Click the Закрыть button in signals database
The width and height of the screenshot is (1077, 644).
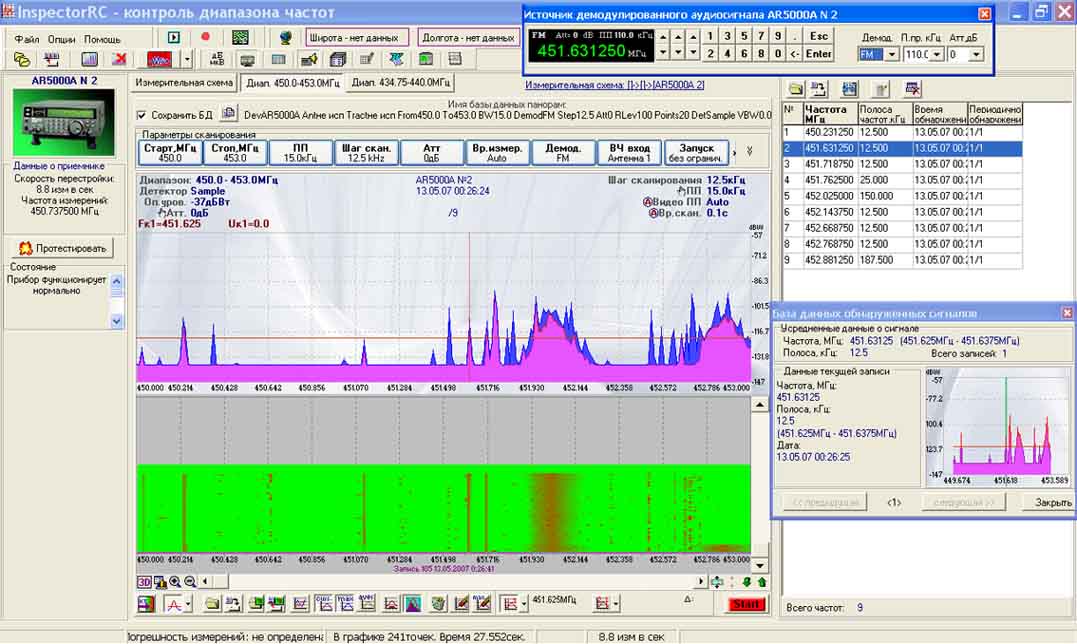(x=1052, y=502)
